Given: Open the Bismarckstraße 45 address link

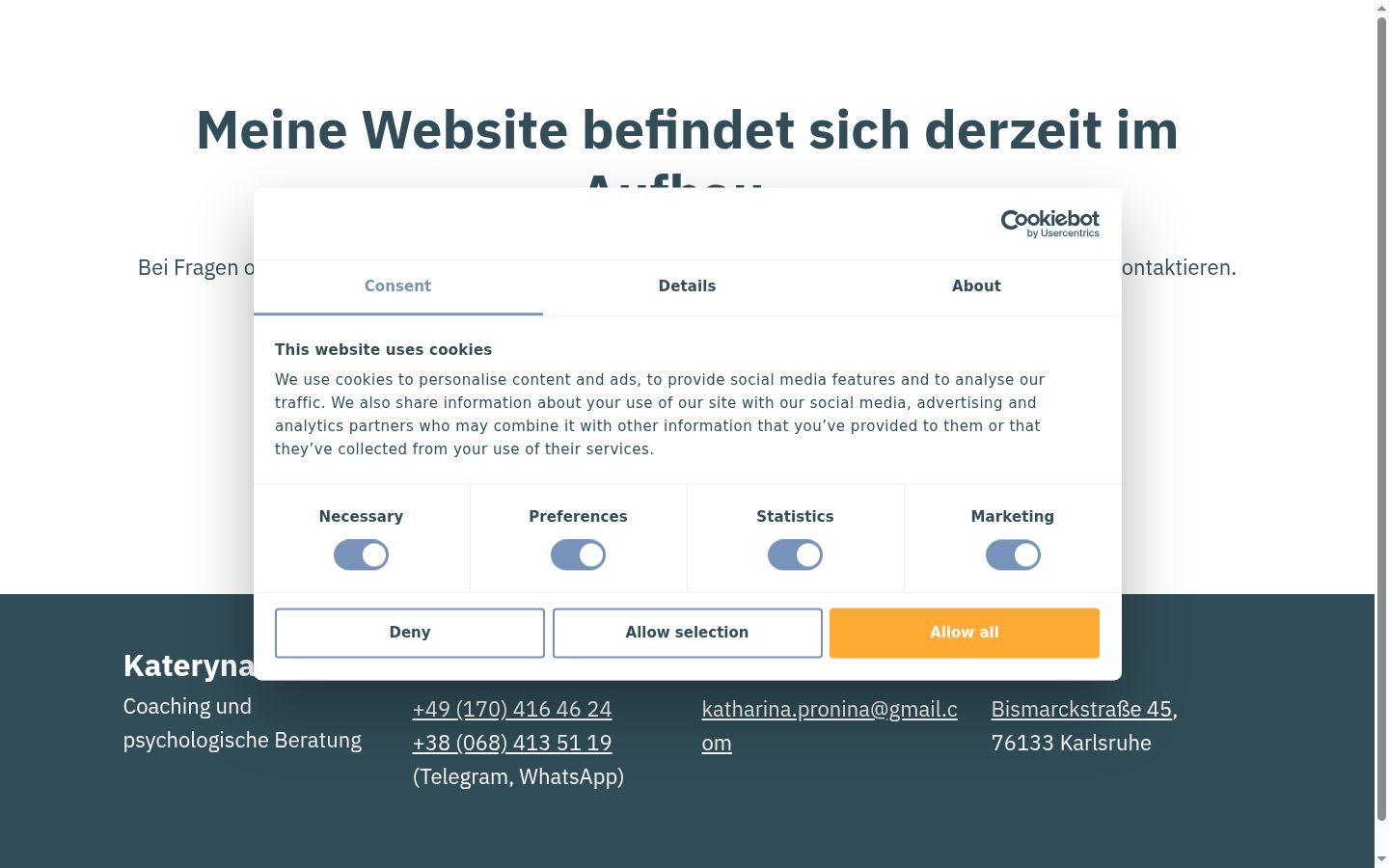Looking at the screenshot, I should point(1082,709).
